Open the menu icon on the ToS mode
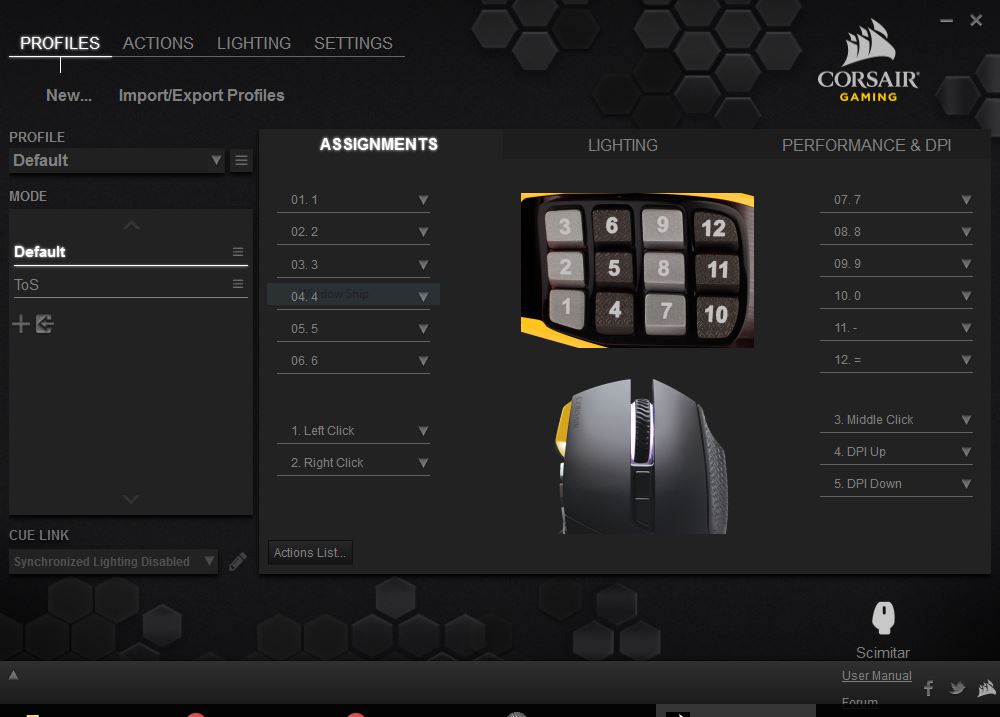Screen dimensions: 1000x717 tap(238, 283)
